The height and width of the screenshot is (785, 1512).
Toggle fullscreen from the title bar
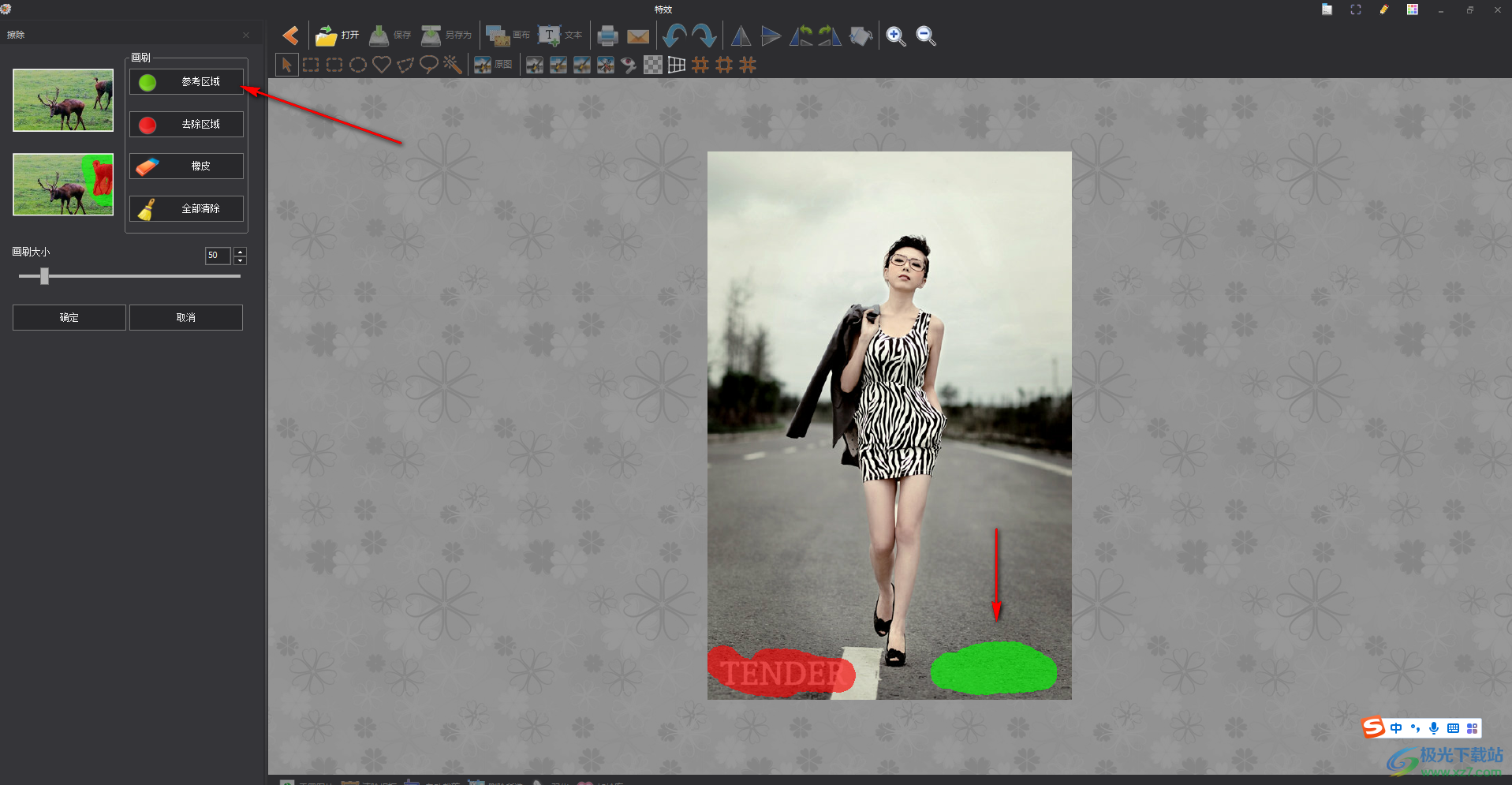pyautogui.click(x=1356, y=9)
